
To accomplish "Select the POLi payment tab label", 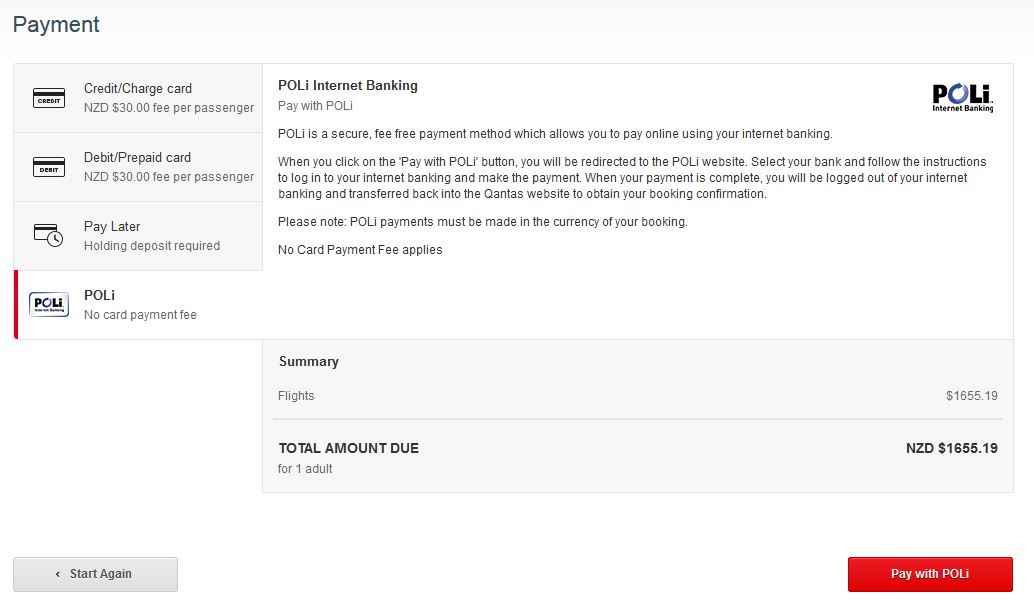I will click(99, 295).
